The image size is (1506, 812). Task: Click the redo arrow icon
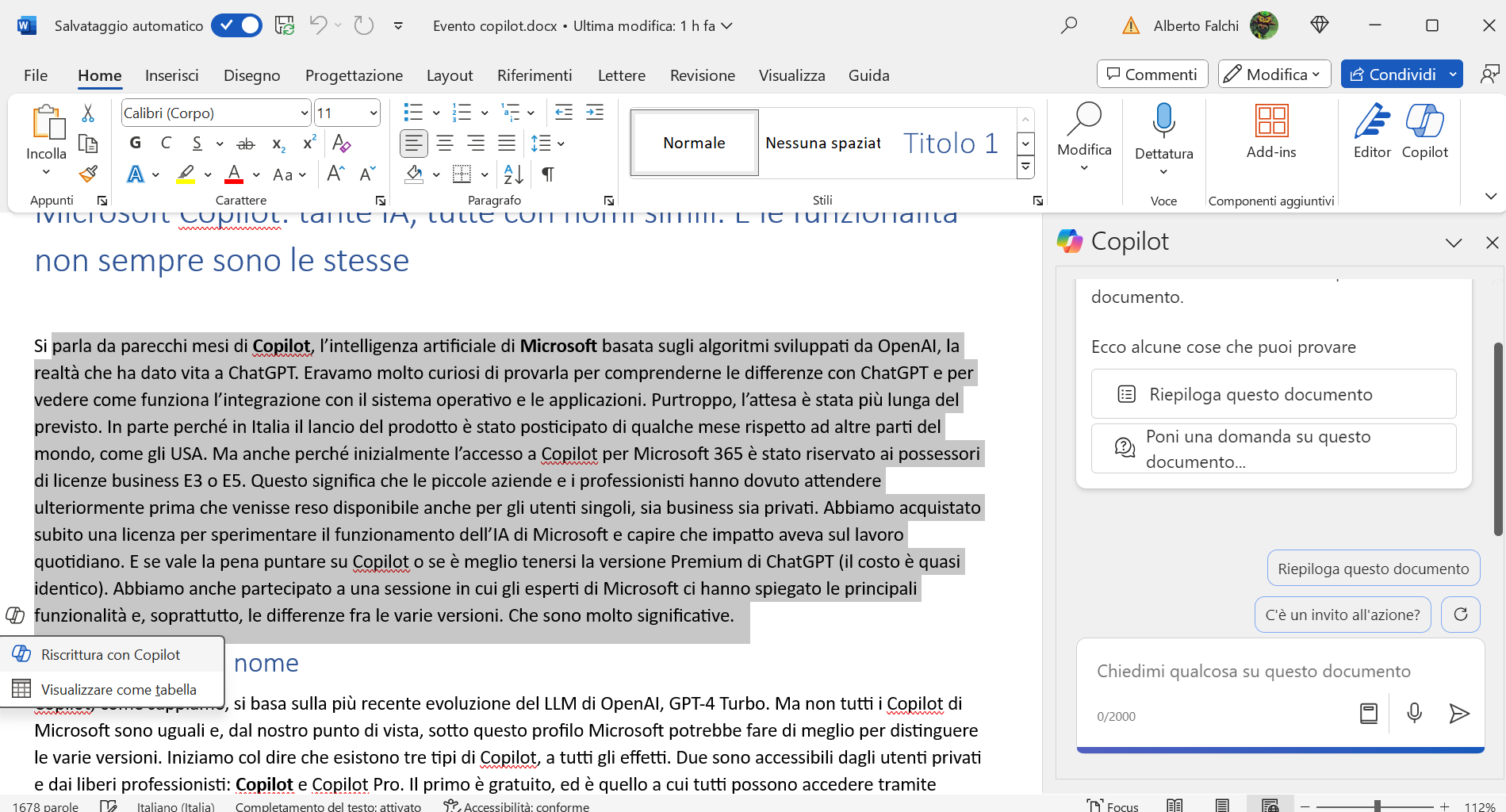point(364,25)
